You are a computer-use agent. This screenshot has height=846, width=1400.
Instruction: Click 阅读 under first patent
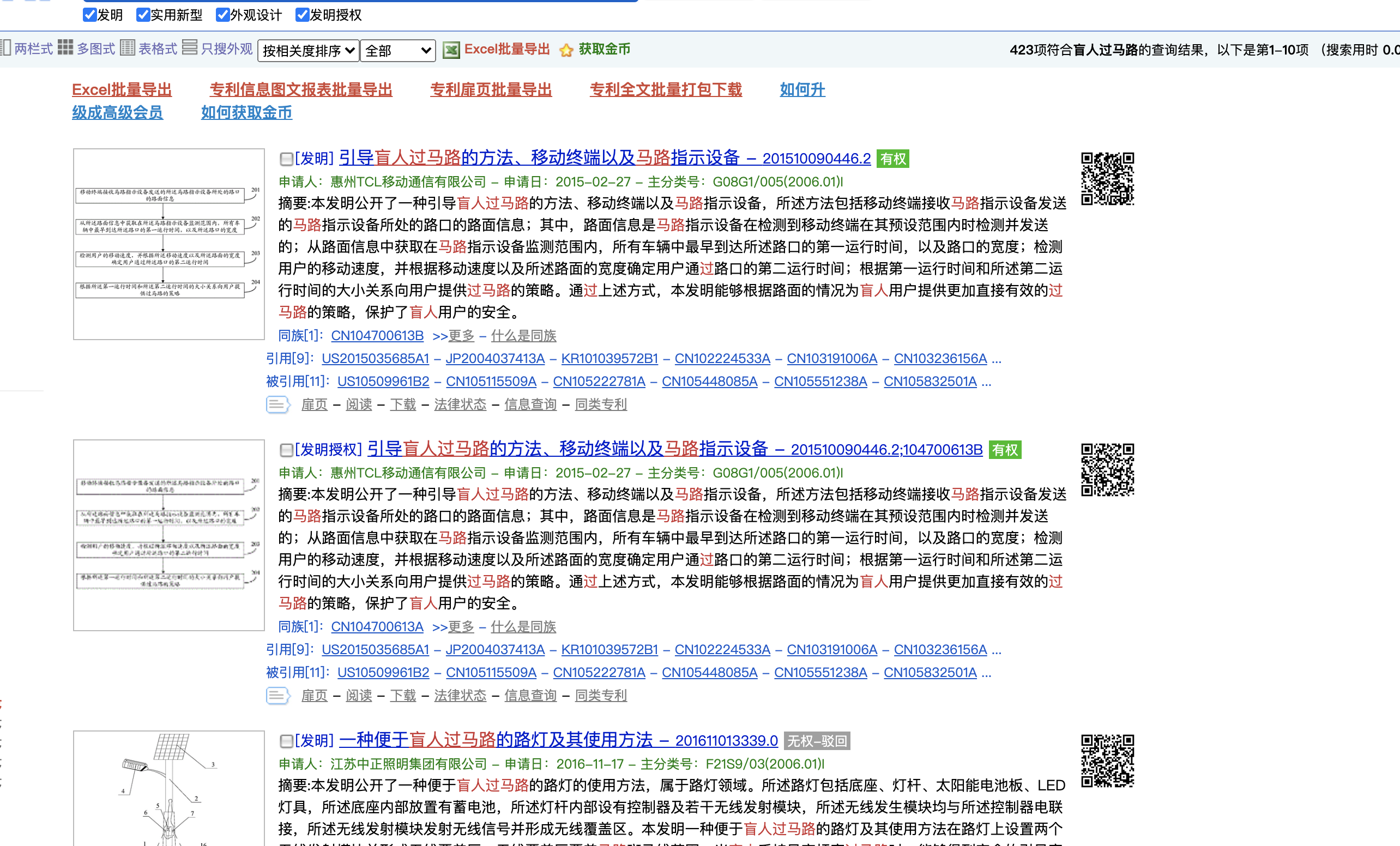[359, 404]
